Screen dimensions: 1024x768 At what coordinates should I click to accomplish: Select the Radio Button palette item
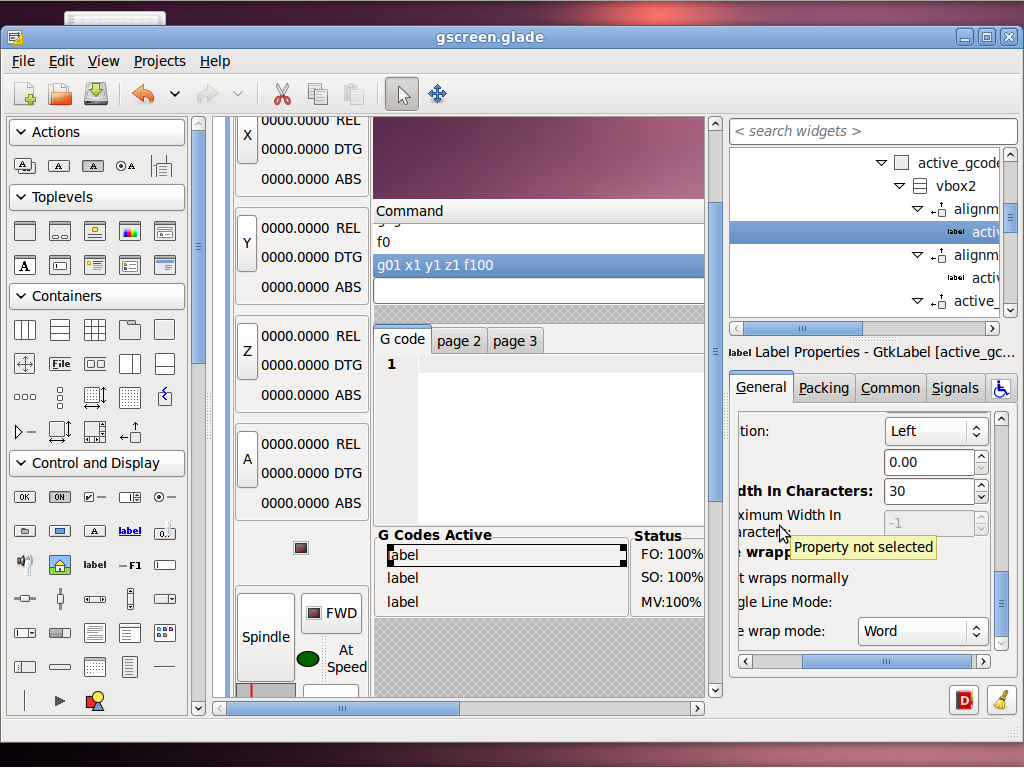(165, 497)
